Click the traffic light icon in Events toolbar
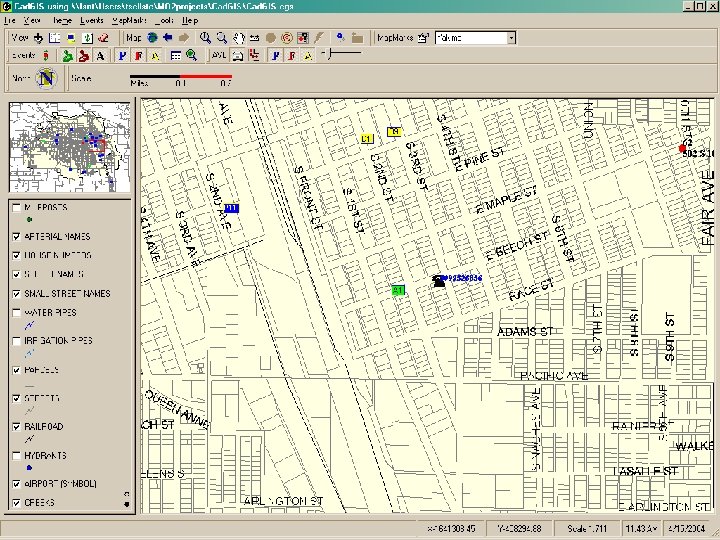The image size is (720, 540). click(x=45, y=56)
